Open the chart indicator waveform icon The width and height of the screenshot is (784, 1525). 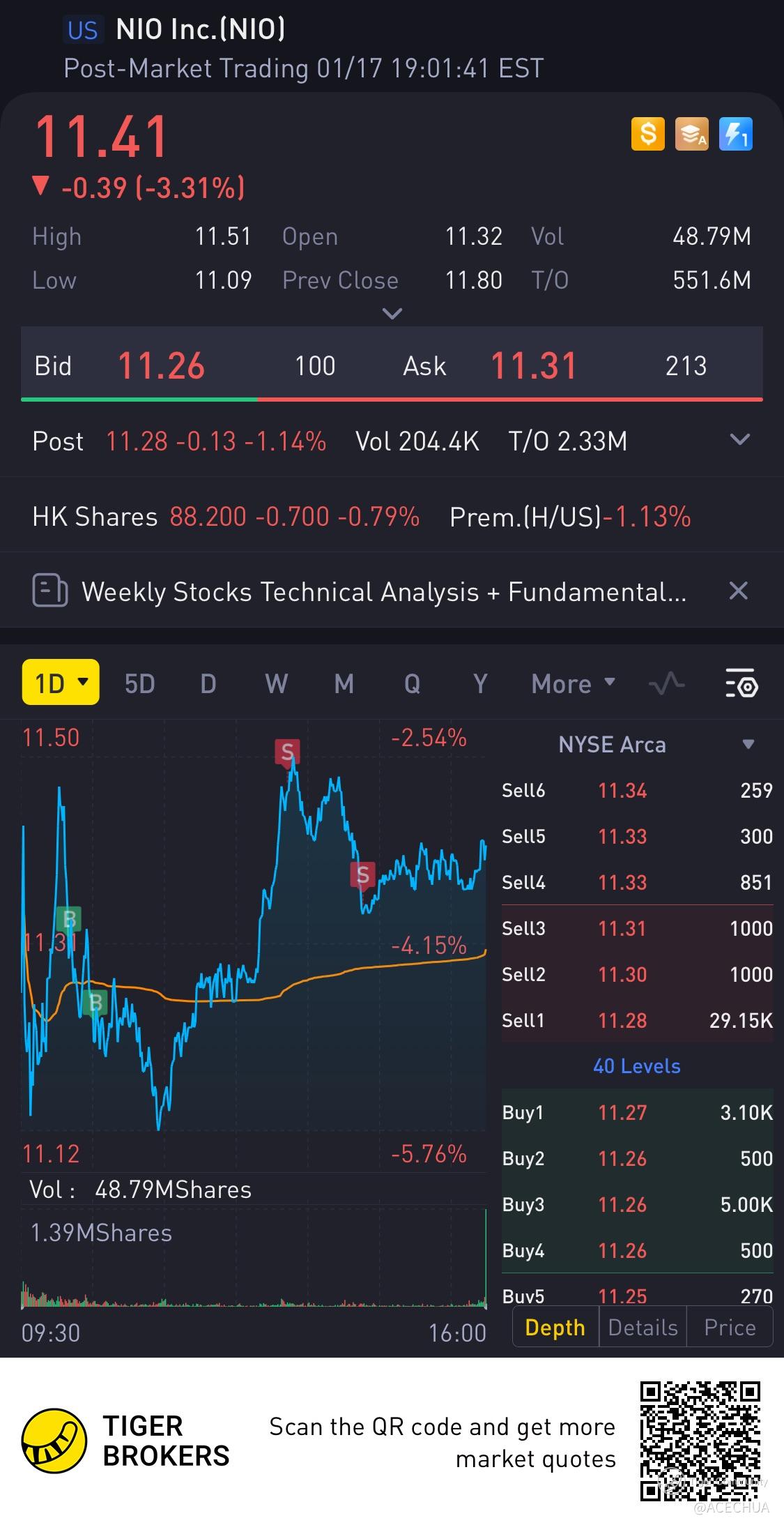pos(666,684)
